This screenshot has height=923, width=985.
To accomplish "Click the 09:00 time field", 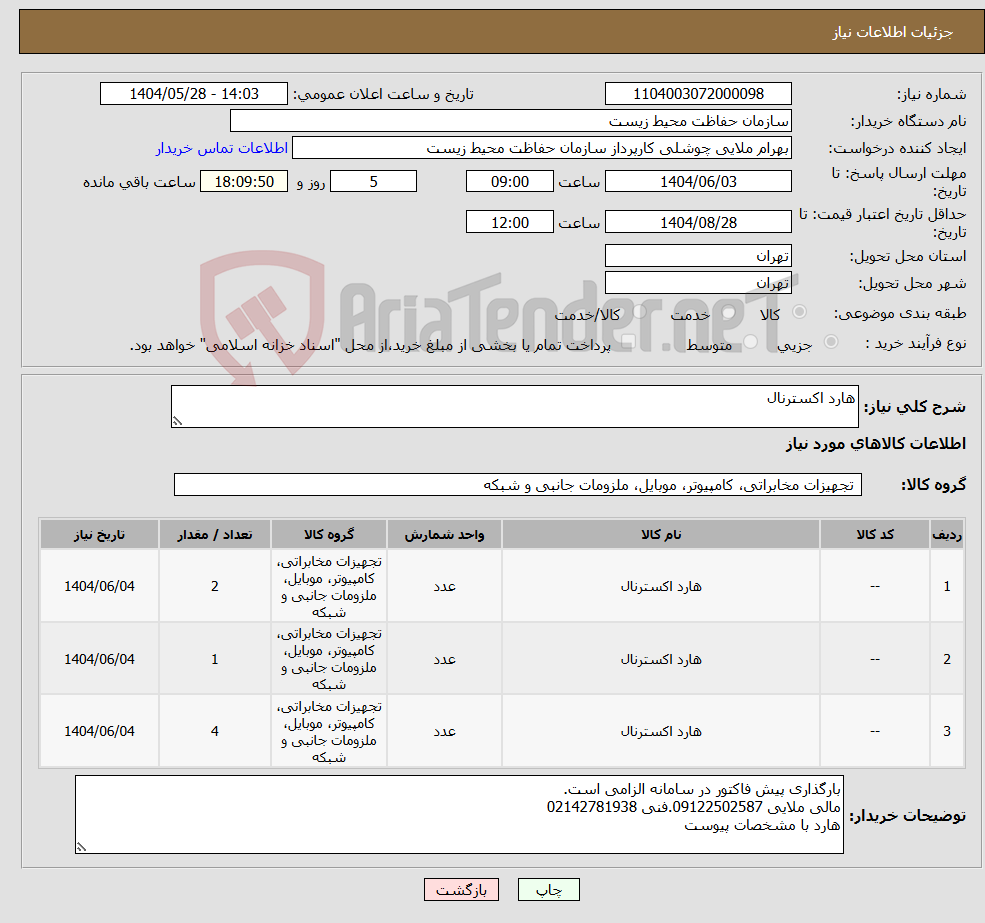I will 510,181.
